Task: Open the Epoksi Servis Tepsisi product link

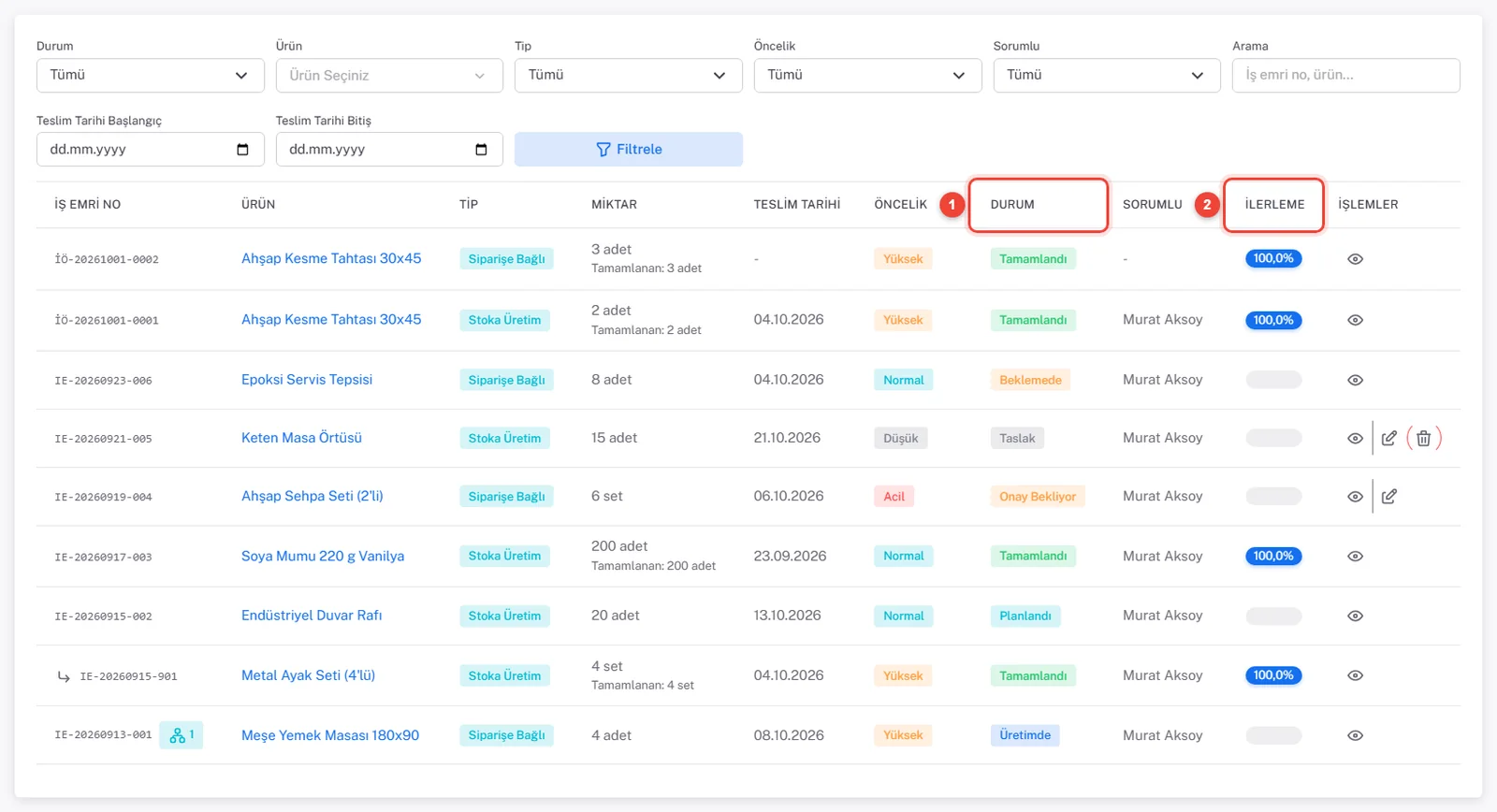Action: pos(307,380)
